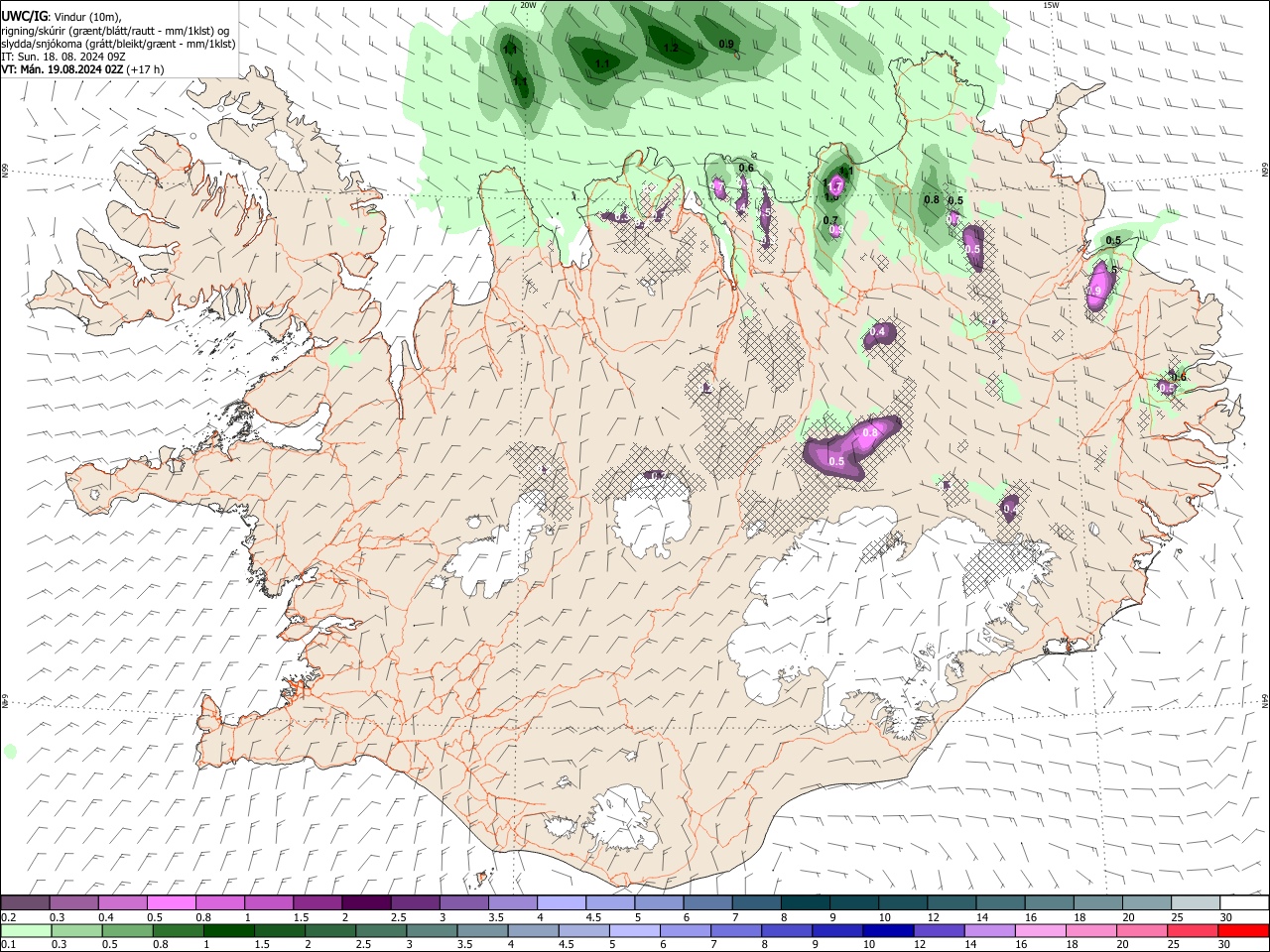Select the top-row snow swatch labeled 3.5
Image resolution: width=1270 pixels, height=952 pixels.
(512, 903)
